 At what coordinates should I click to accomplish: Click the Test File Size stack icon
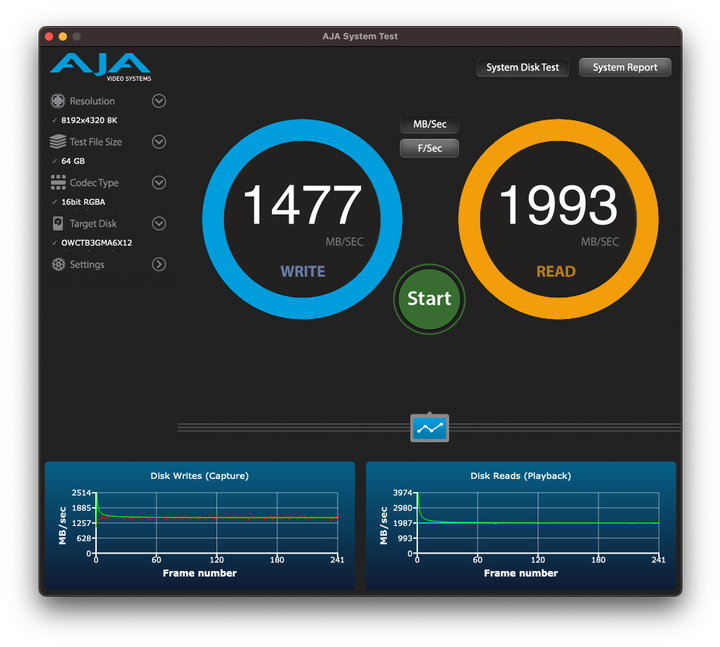click(x=58, y=142)
